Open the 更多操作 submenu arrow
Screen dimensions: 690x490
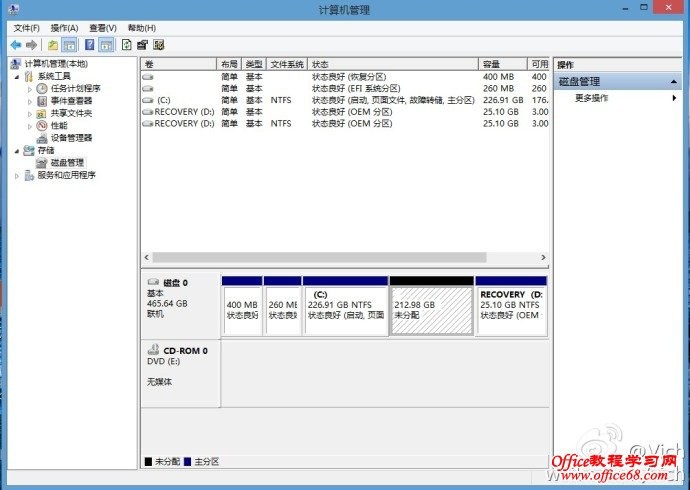674,98
